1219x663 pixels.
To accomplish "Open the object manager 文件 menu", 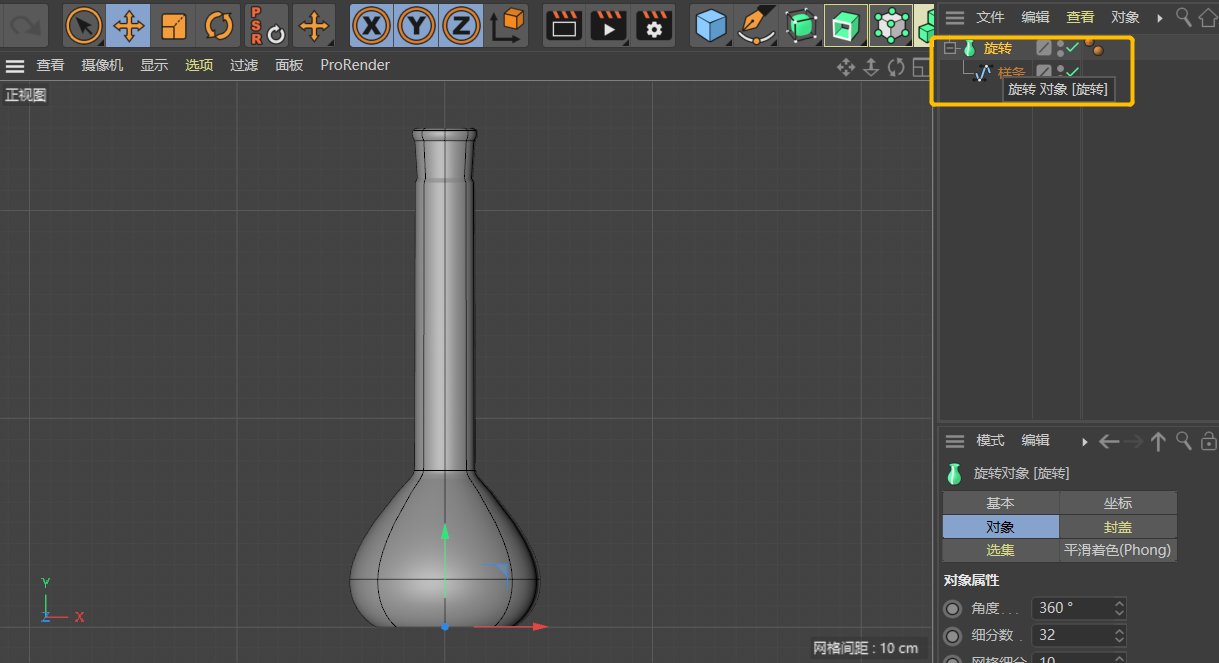I will pyautogui.click(x=990, y=17).
